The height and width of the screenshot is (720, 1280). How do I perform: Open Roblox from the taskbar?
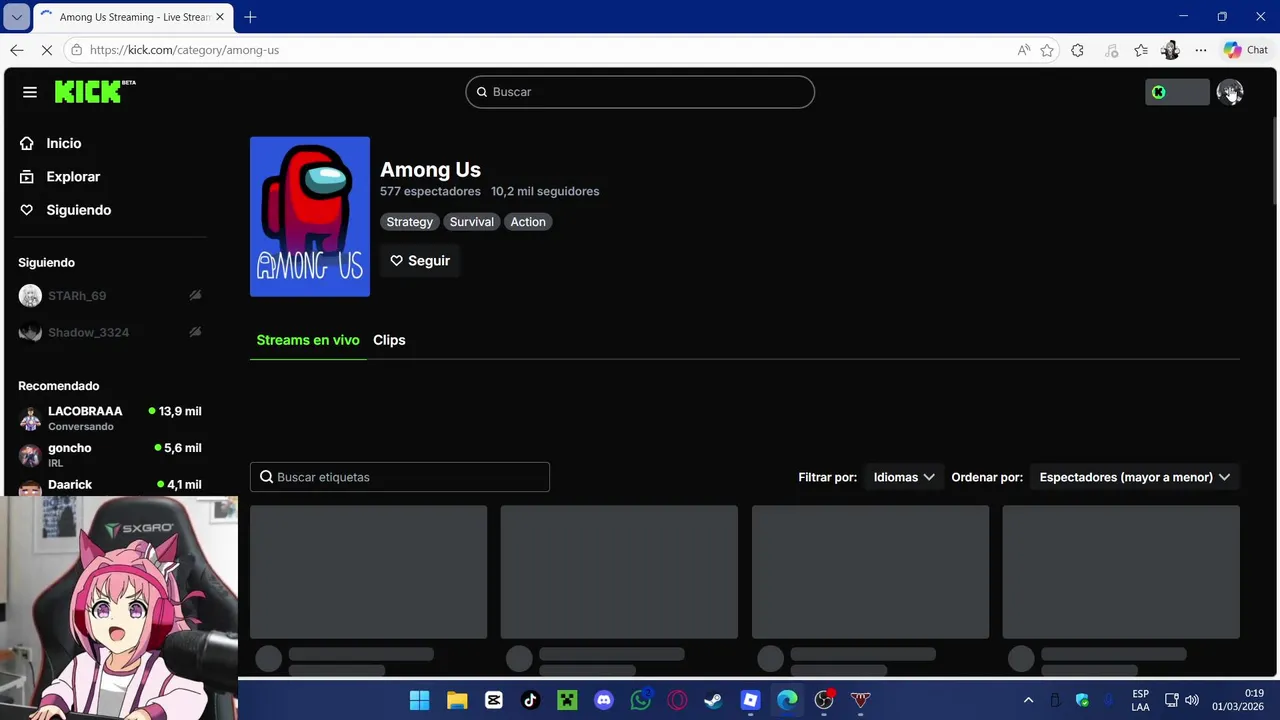[750, 700]
